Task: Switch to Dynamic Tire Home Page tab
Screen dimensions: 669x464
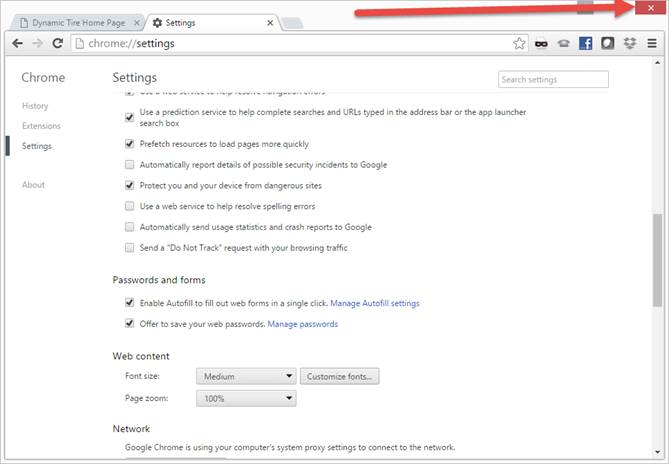Action: click(x=76, y=21)
